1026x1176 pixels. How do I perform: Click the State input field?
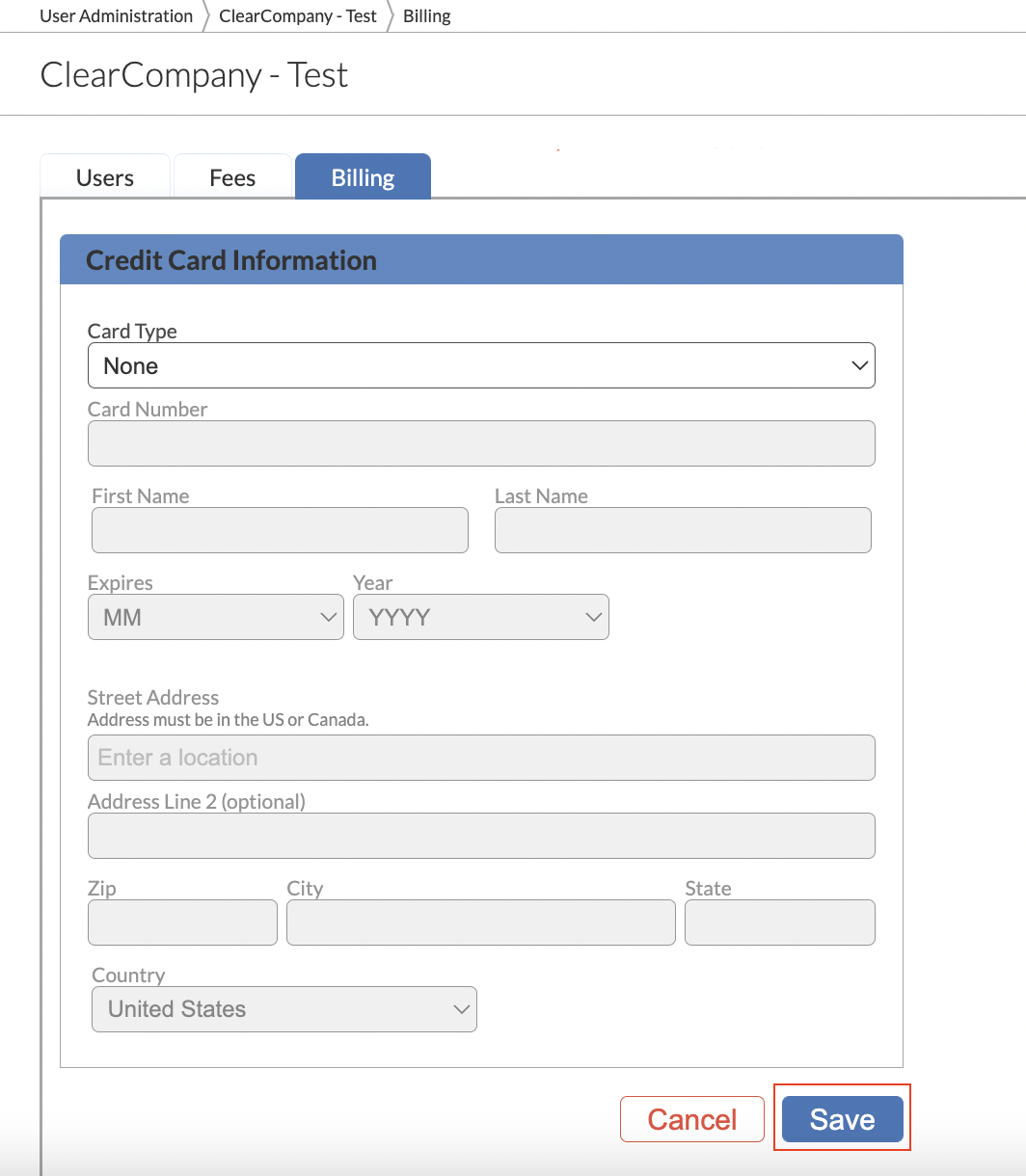tap(780, 922)
